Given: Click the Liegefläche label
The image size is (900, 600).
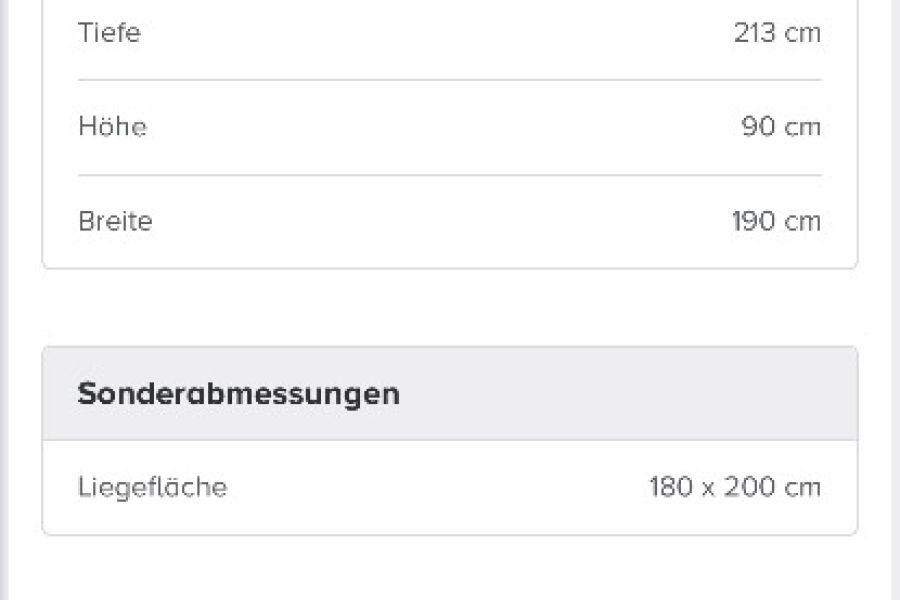Looking at the screenshot, I should point(153,487).
